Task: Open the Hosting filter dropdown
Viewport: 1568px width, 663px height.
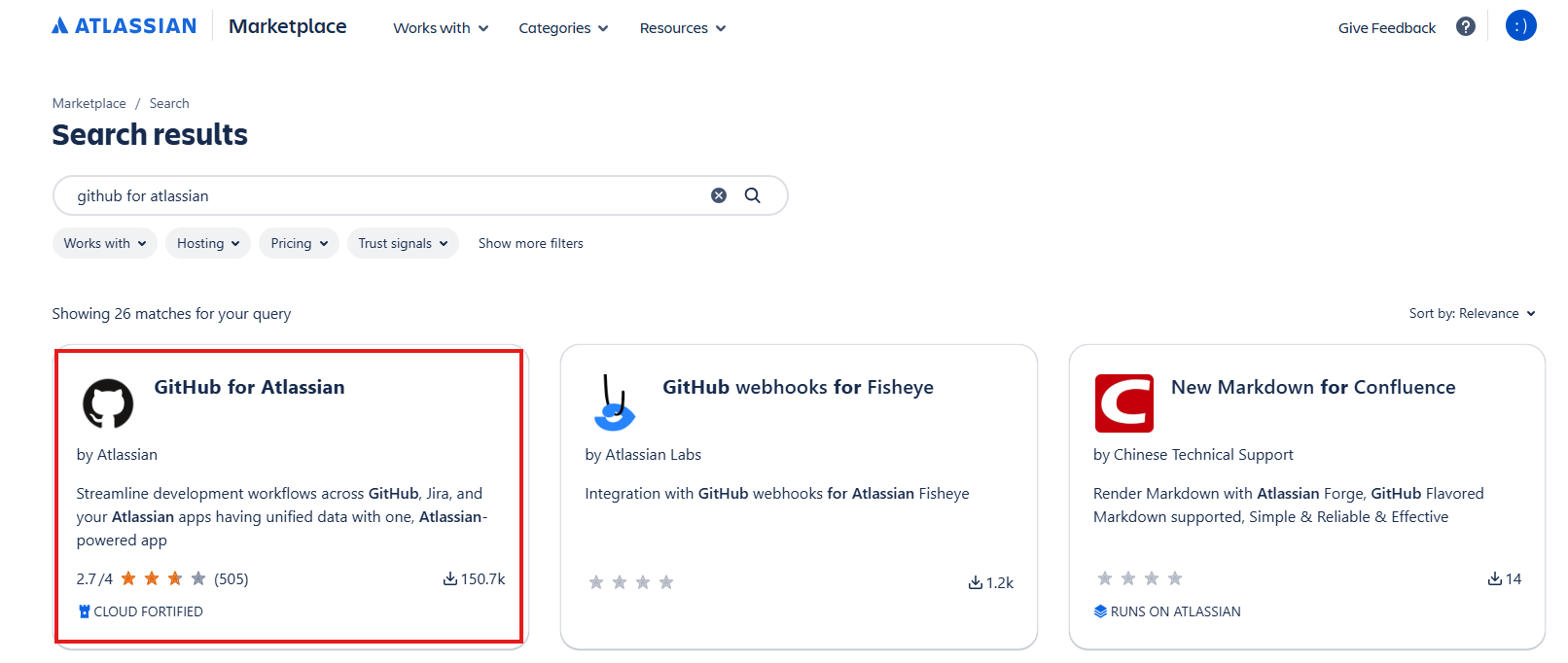Action: 208,243
